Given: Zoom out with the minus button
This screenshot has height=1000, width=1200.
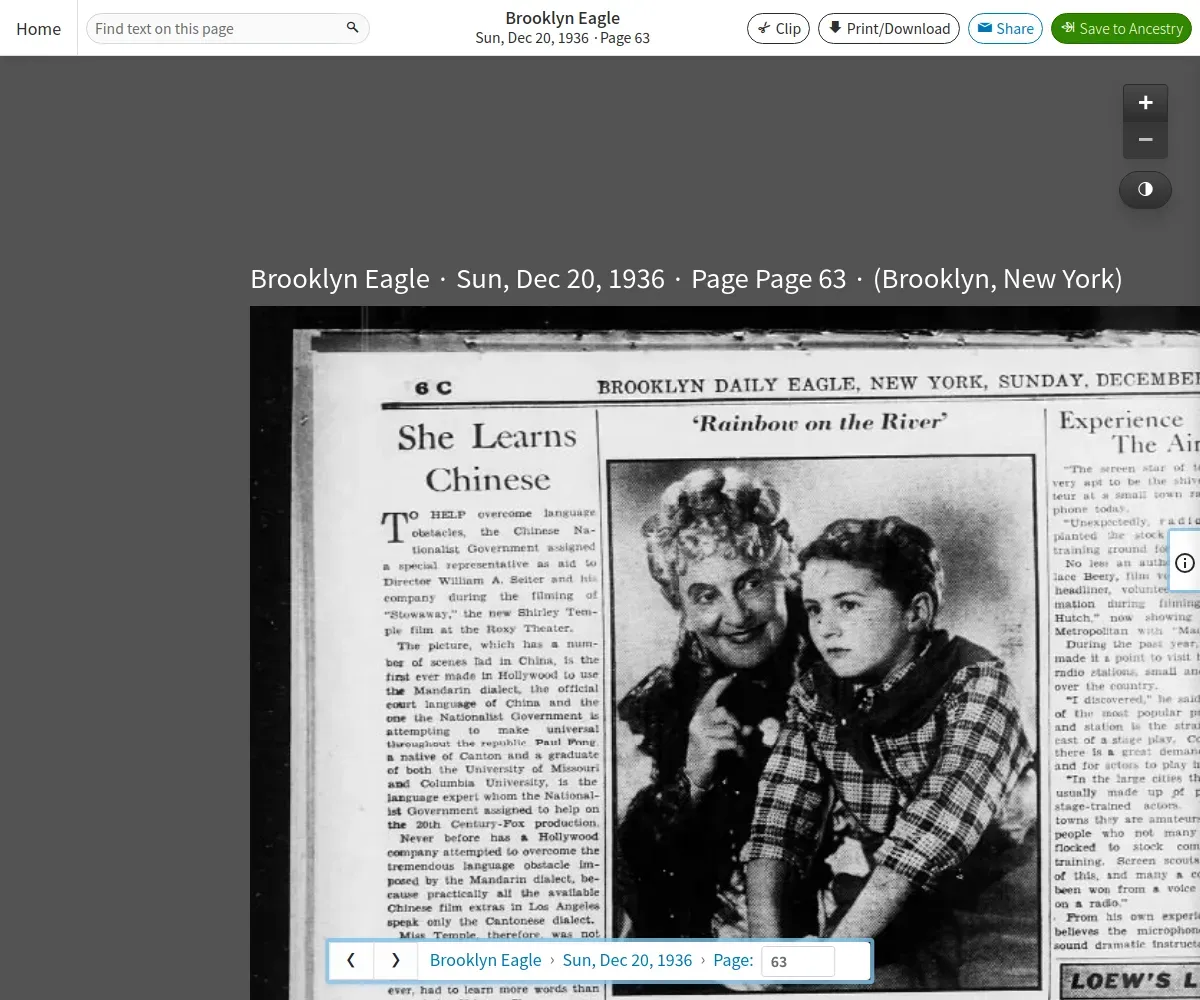Looking at the screenshot, I should [x=1145, y=140].
